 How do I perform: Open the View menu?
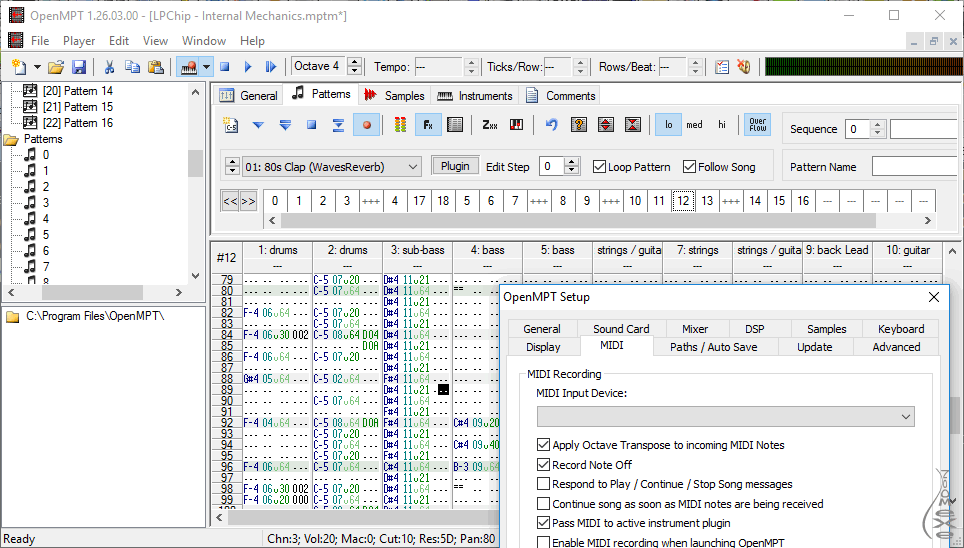[155, 41]
